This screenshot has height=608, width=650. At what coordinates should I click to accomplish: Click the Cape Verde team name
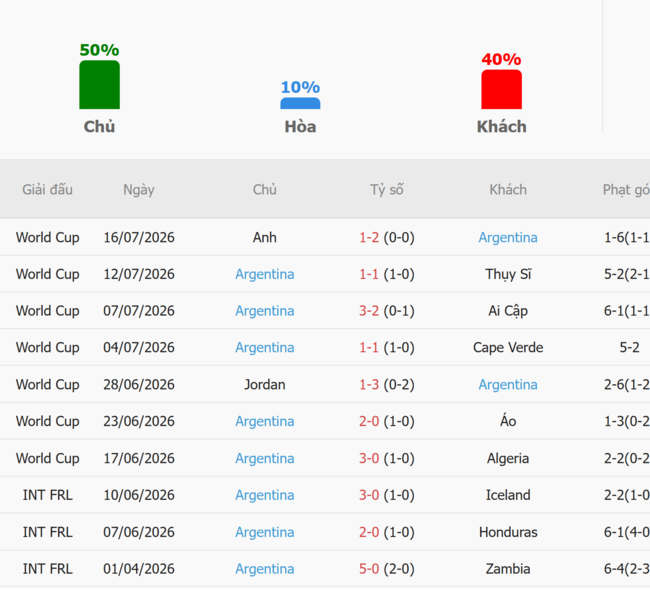coord(508,347)
